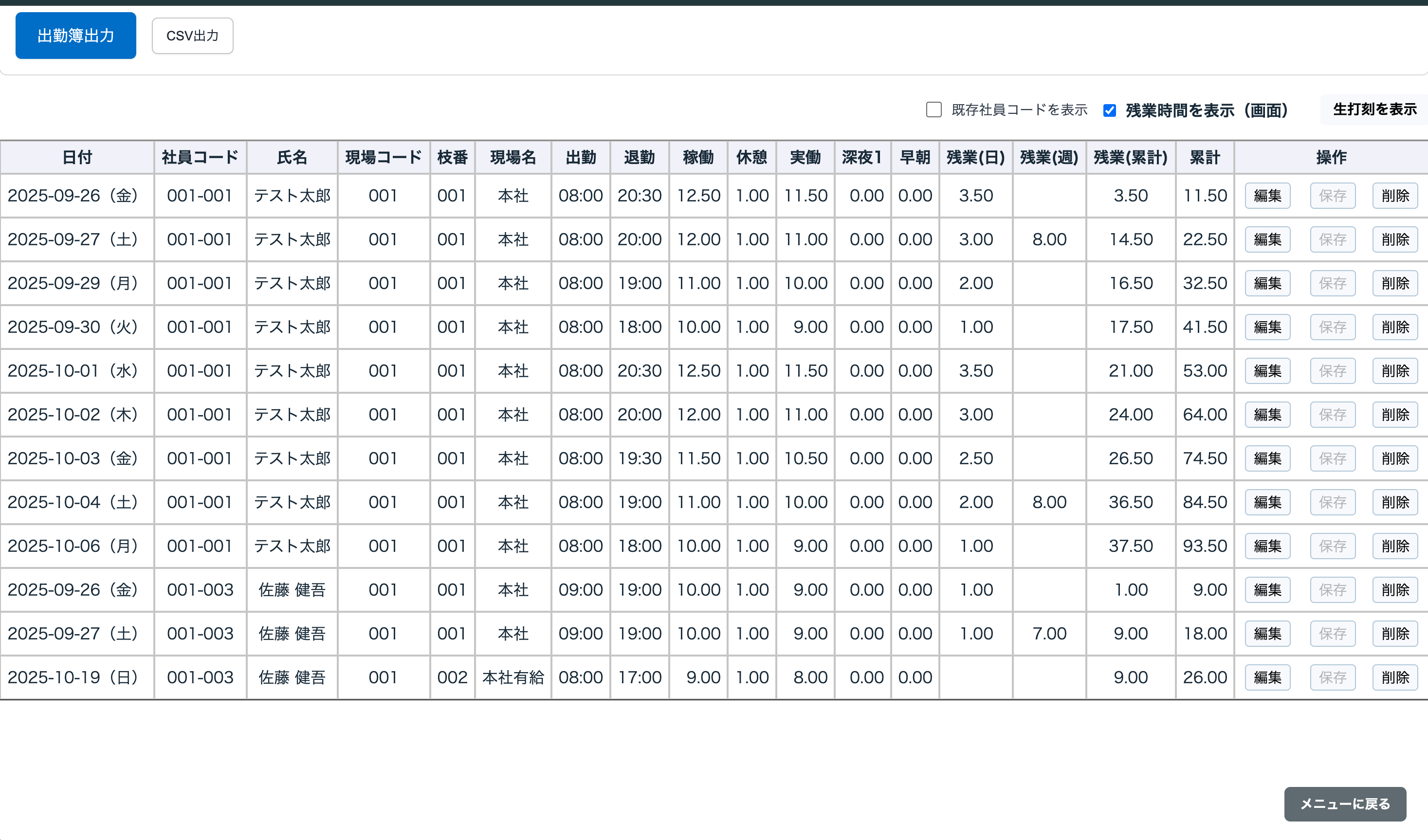Edit the 2025-10-02 (木) record

[1267, 414]
